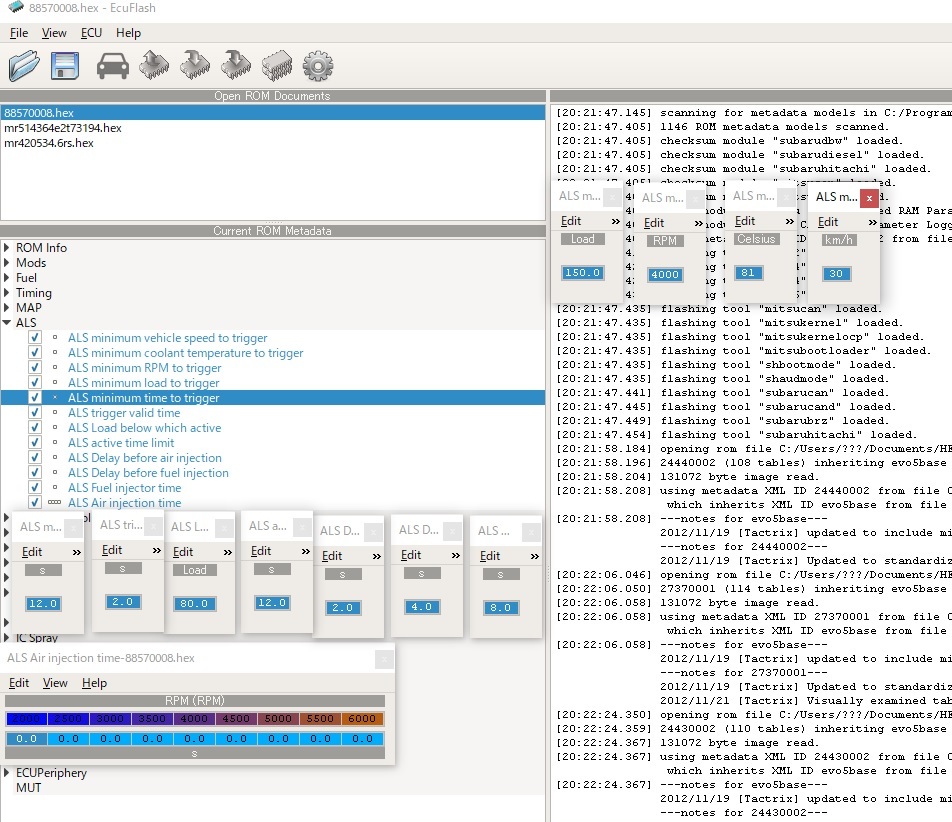Expand the ECUPeriphery tree node
Image resolution: width=952 pixels, height=822 pixels.
tap(7, 773)
